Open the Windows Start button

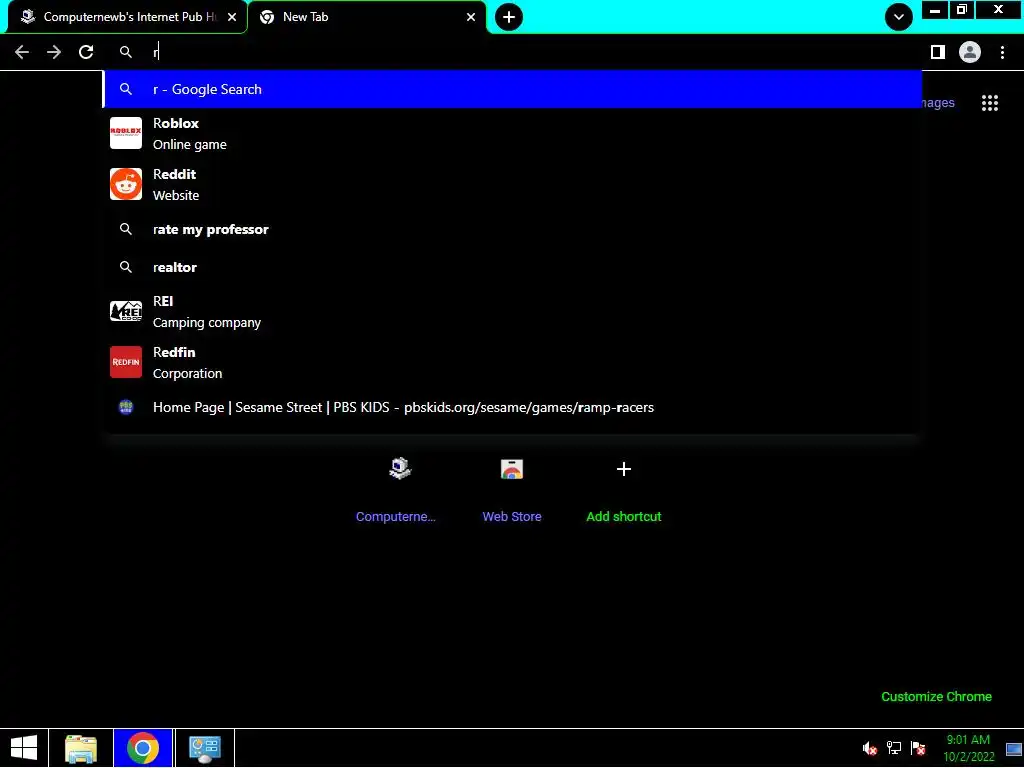pyautogui.click(x=24, y=748)
